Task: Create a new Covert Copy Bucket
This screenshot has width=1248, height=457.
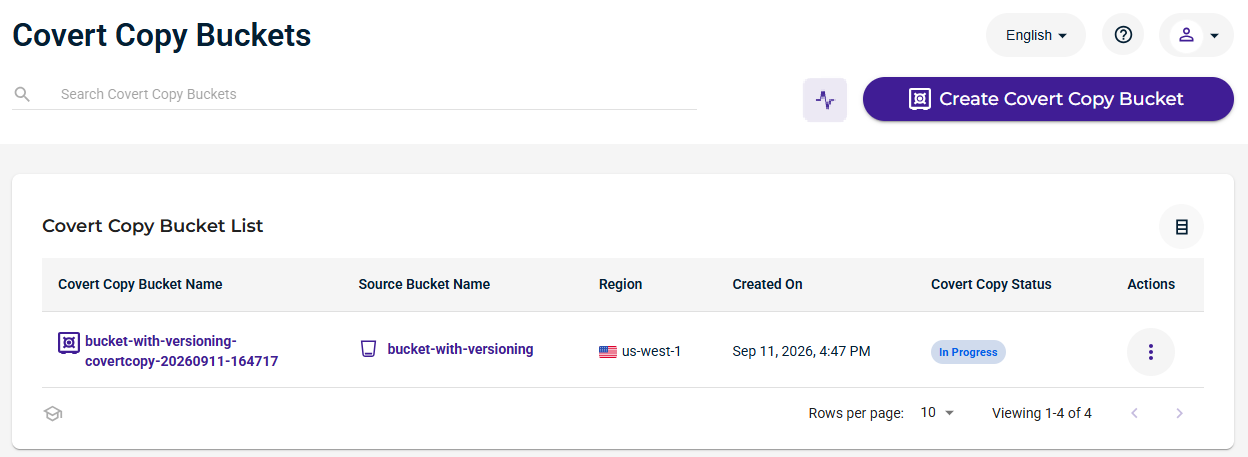Action: (1048, 99)
